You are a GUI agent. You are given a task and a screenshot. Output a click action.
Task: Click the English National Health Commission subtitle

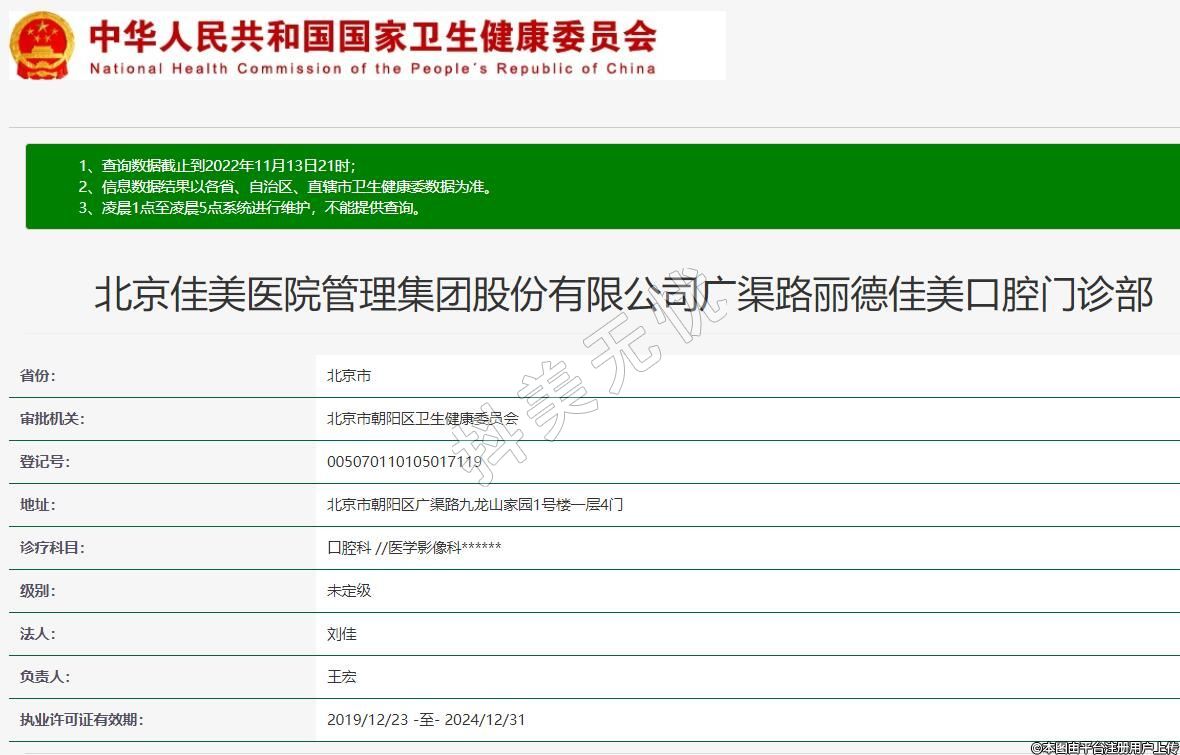pyautogui.click(x=372, y=69)
